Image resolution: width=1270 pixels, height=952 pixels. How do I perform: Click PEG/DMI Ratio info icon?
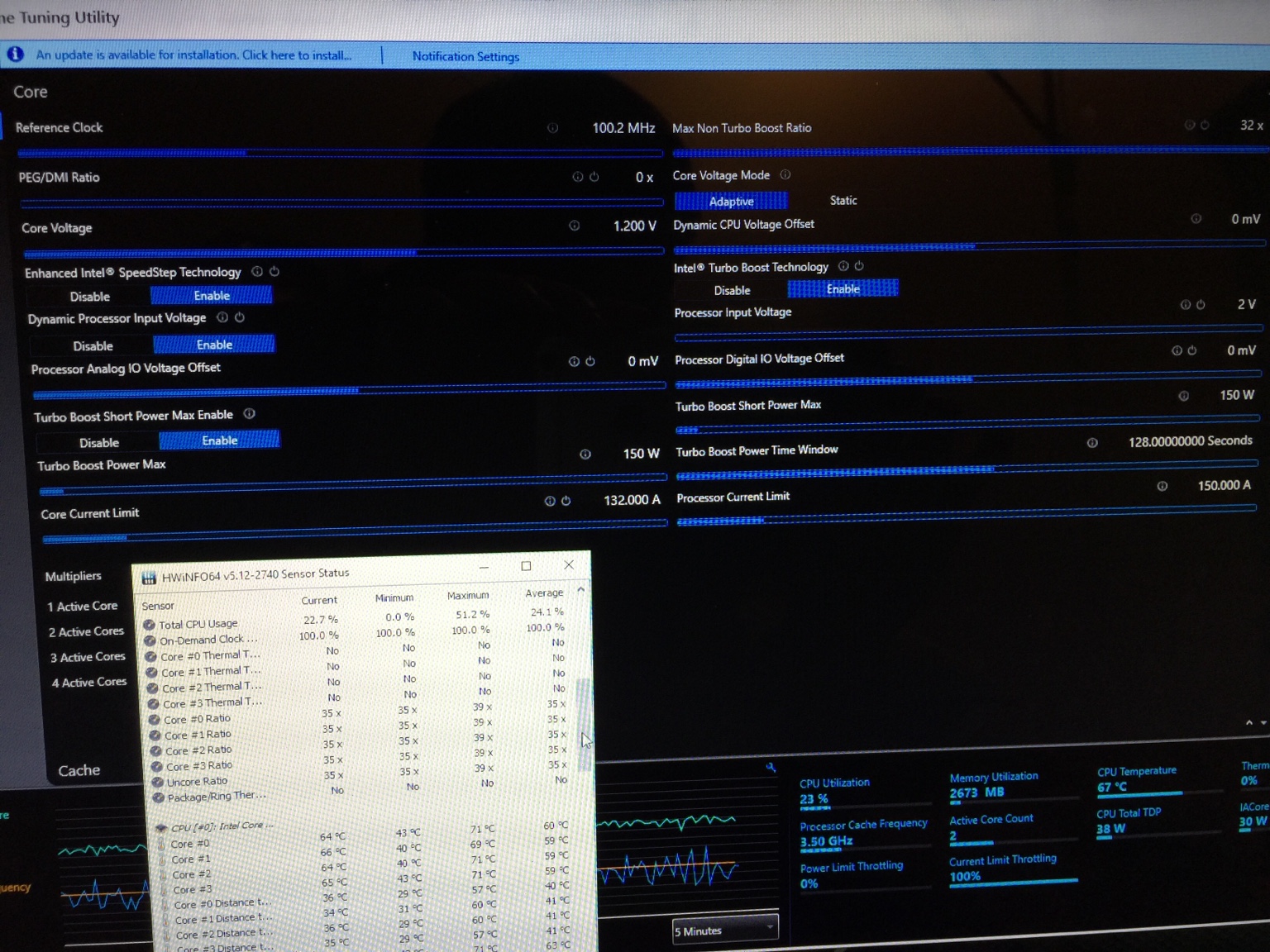tap(578, 177)
